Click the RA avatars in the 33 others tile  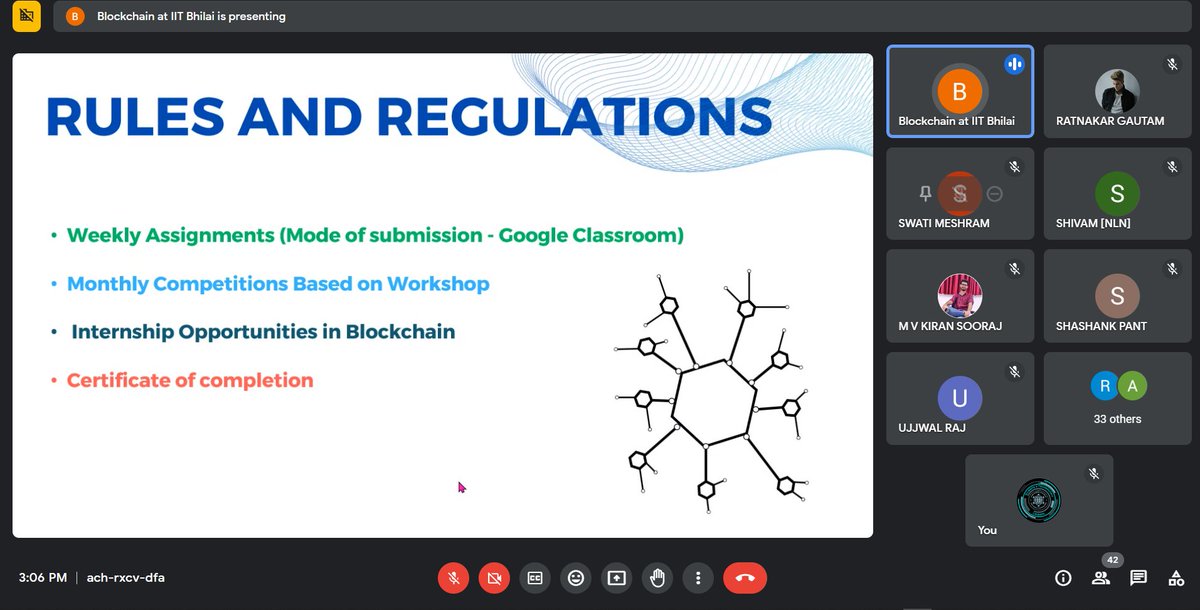[x=1118, y=387]
